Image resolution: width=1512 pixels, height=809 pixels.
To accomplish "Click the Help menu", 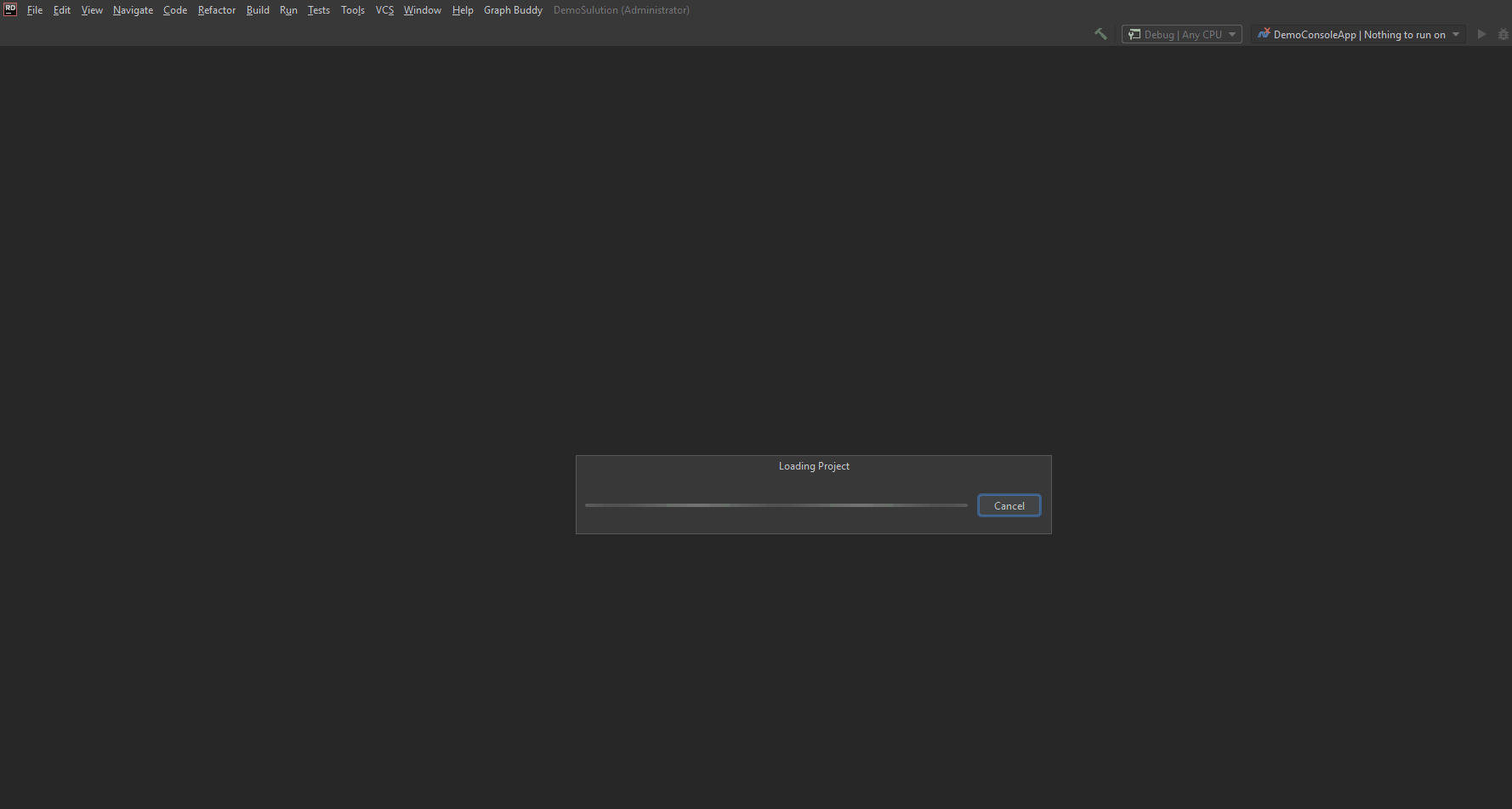I will [x=463, y=9].
